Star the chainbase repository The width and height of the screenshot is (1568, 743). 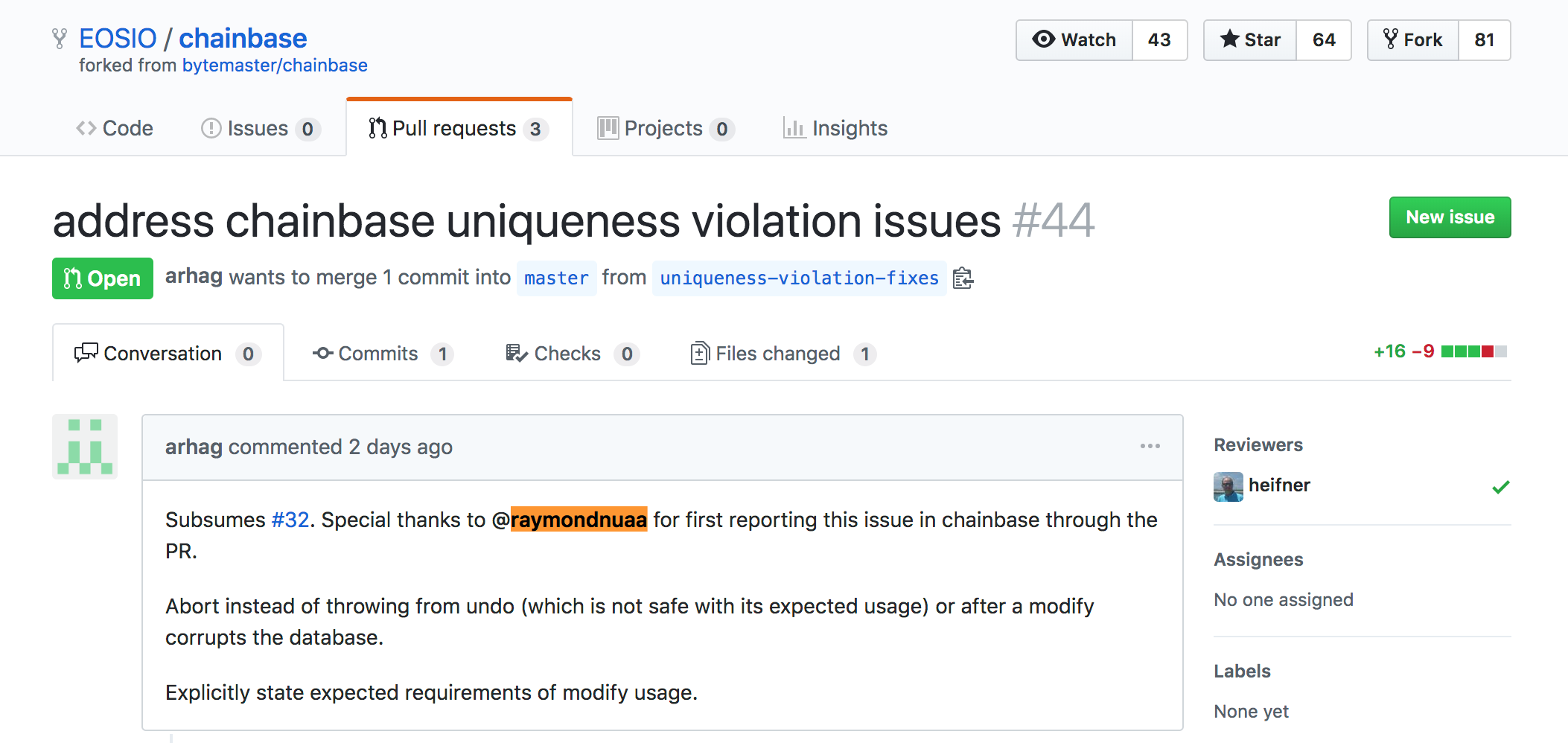pos(1250,40)
